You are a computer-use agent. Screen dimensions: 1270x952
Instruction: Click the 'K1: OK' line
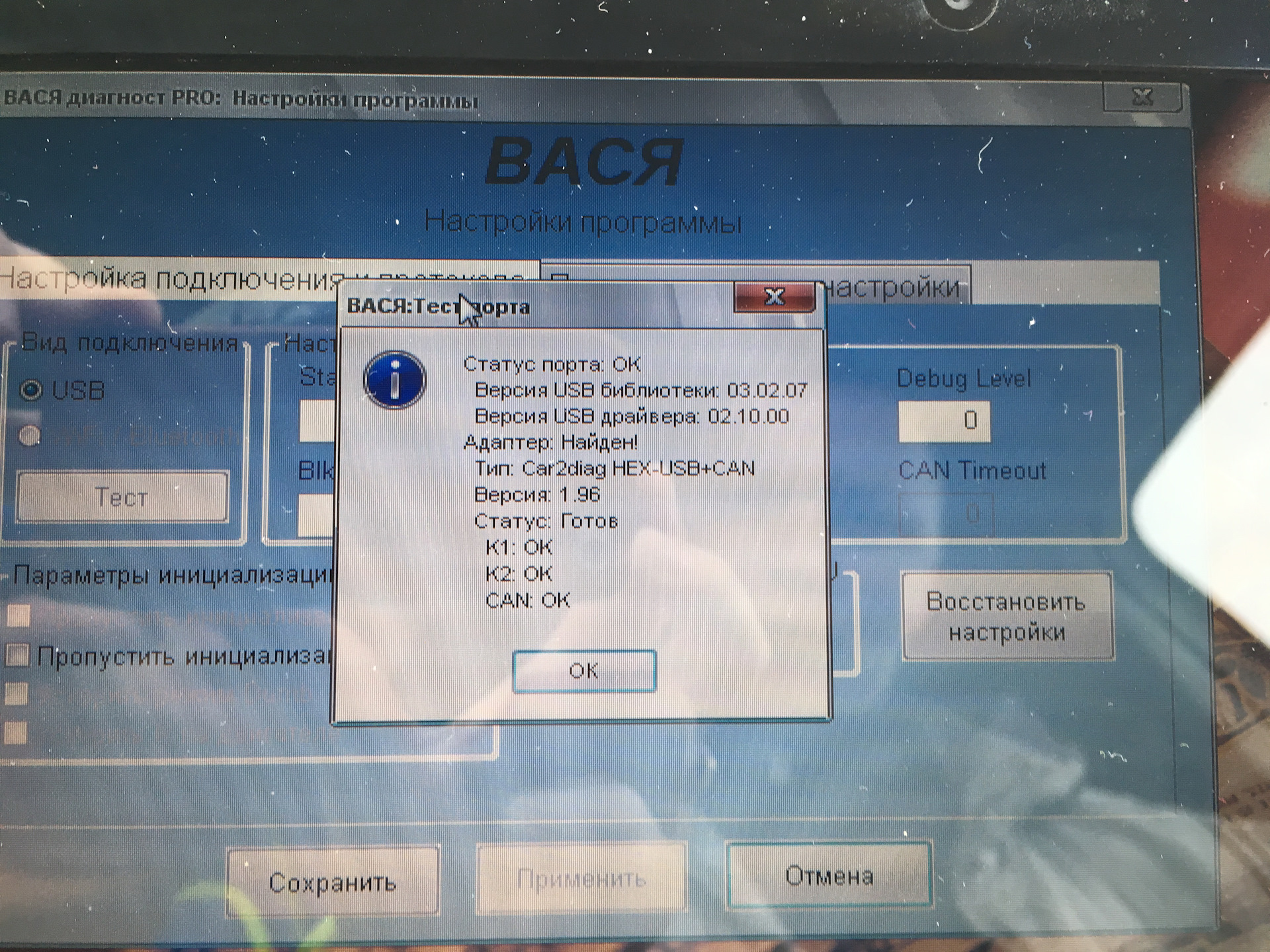click(519, 547)
